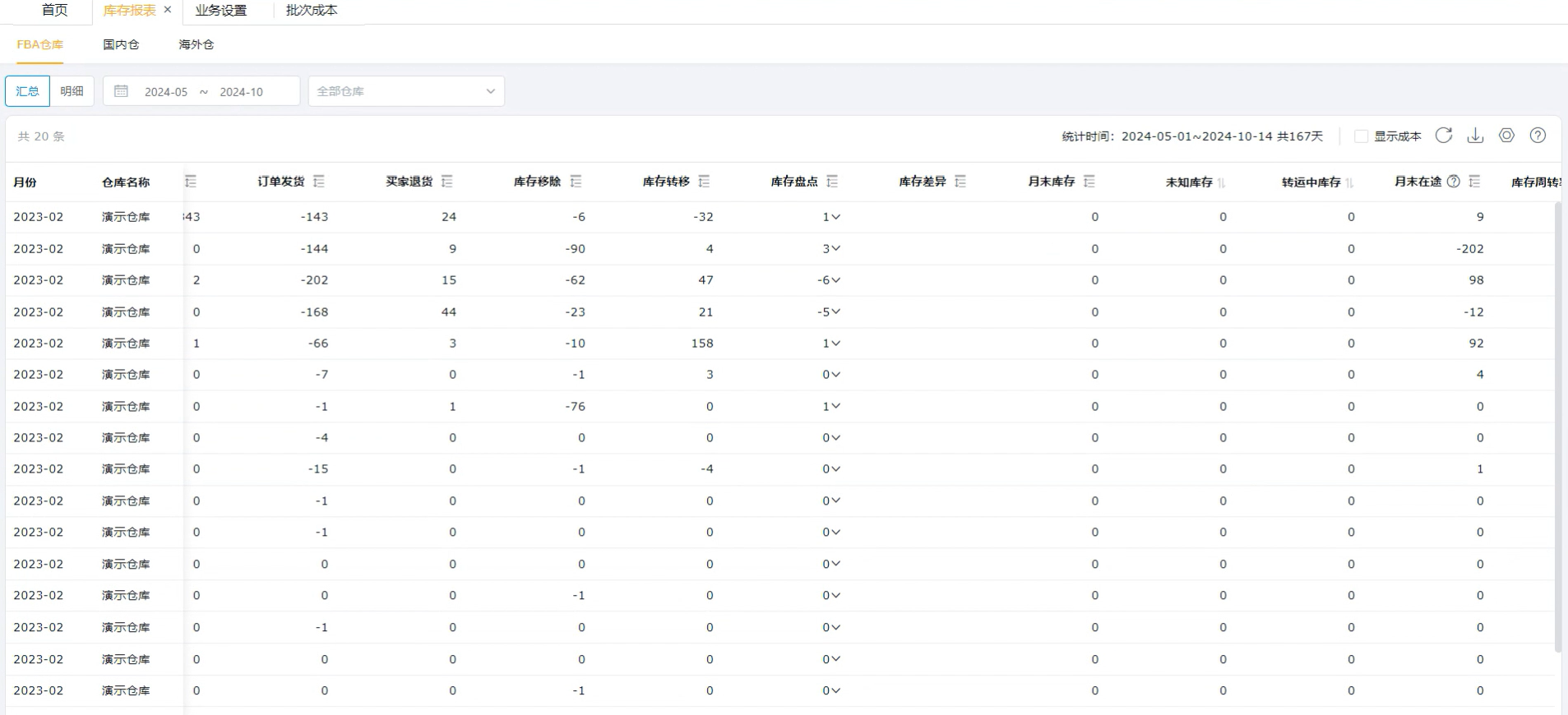
Task: Click filter icon beside 买家退货 column
Action: (447, 182)
